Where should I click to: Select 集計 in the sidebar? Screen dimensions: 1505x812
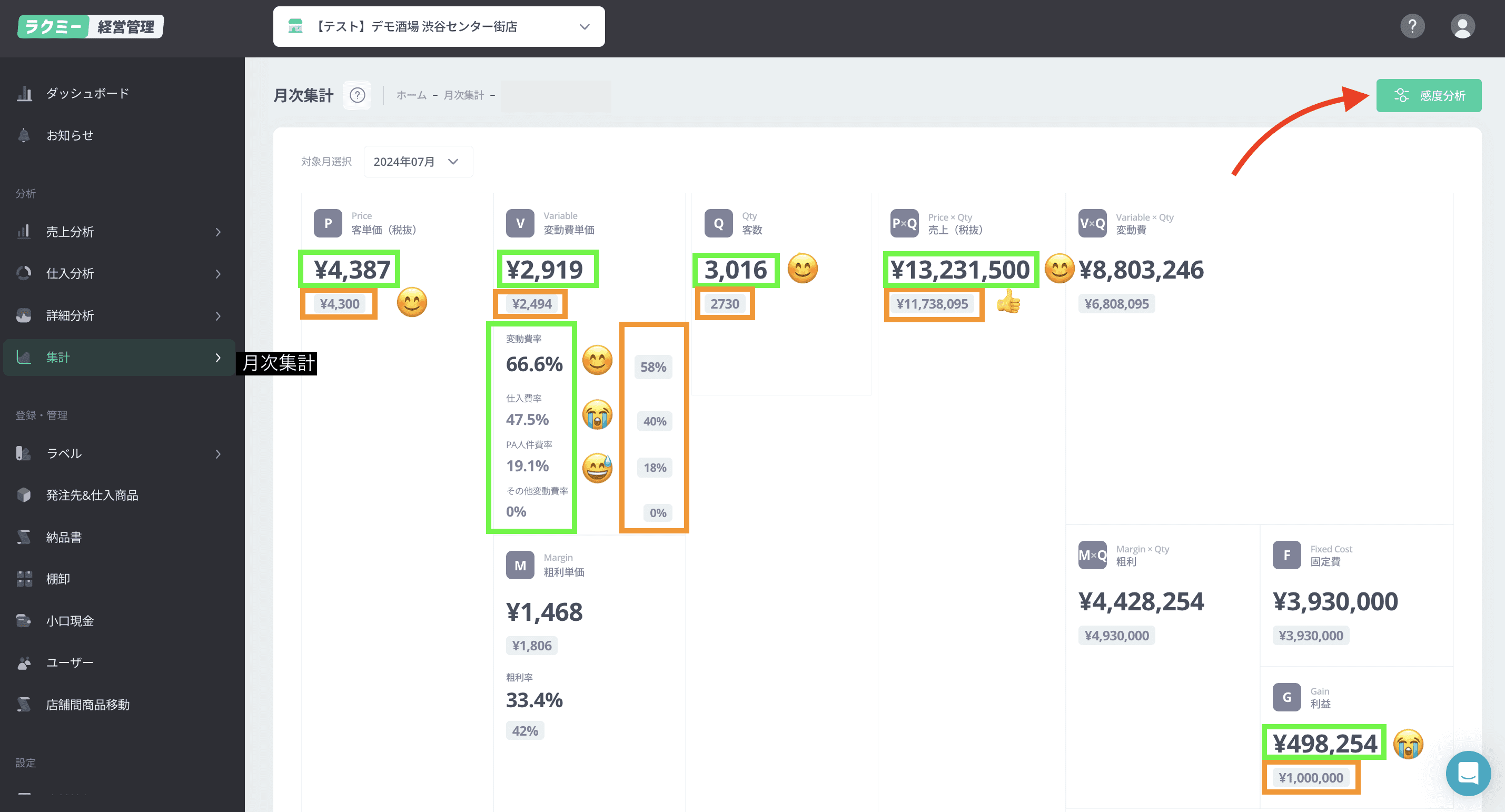tap(58, 358)
